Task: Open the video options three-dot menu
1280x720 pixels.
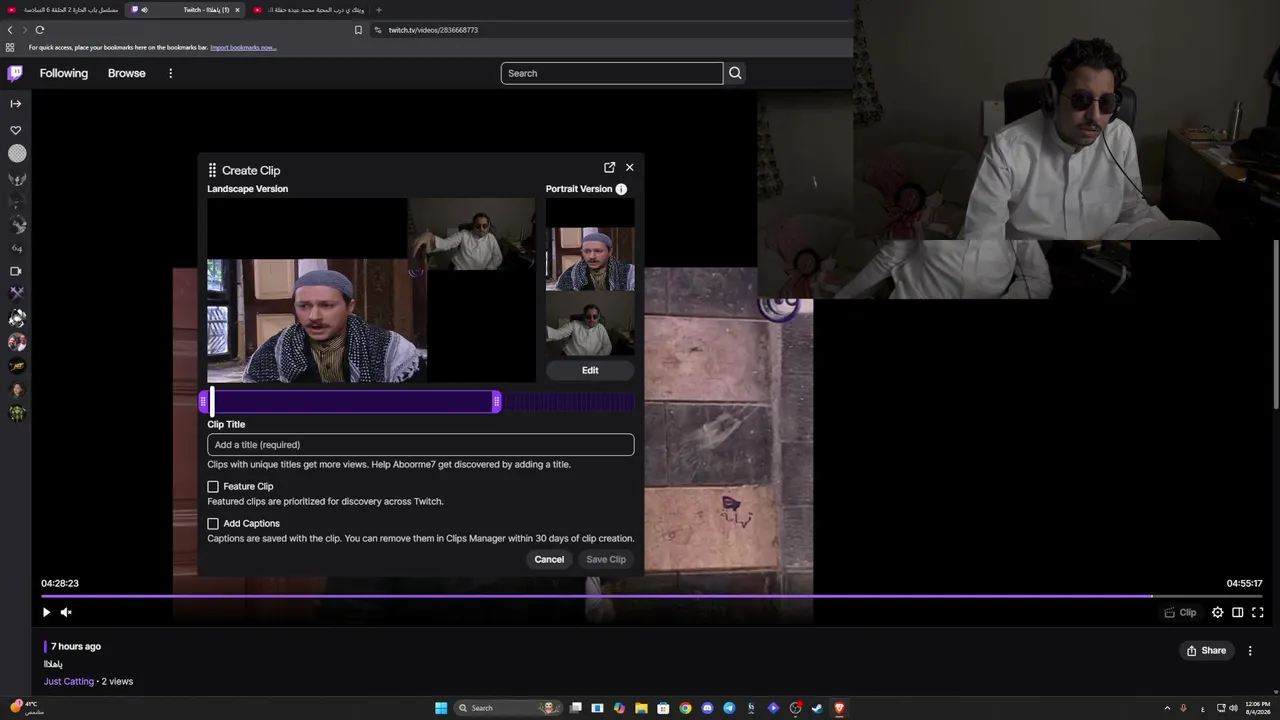Action: coord(1250,651)
